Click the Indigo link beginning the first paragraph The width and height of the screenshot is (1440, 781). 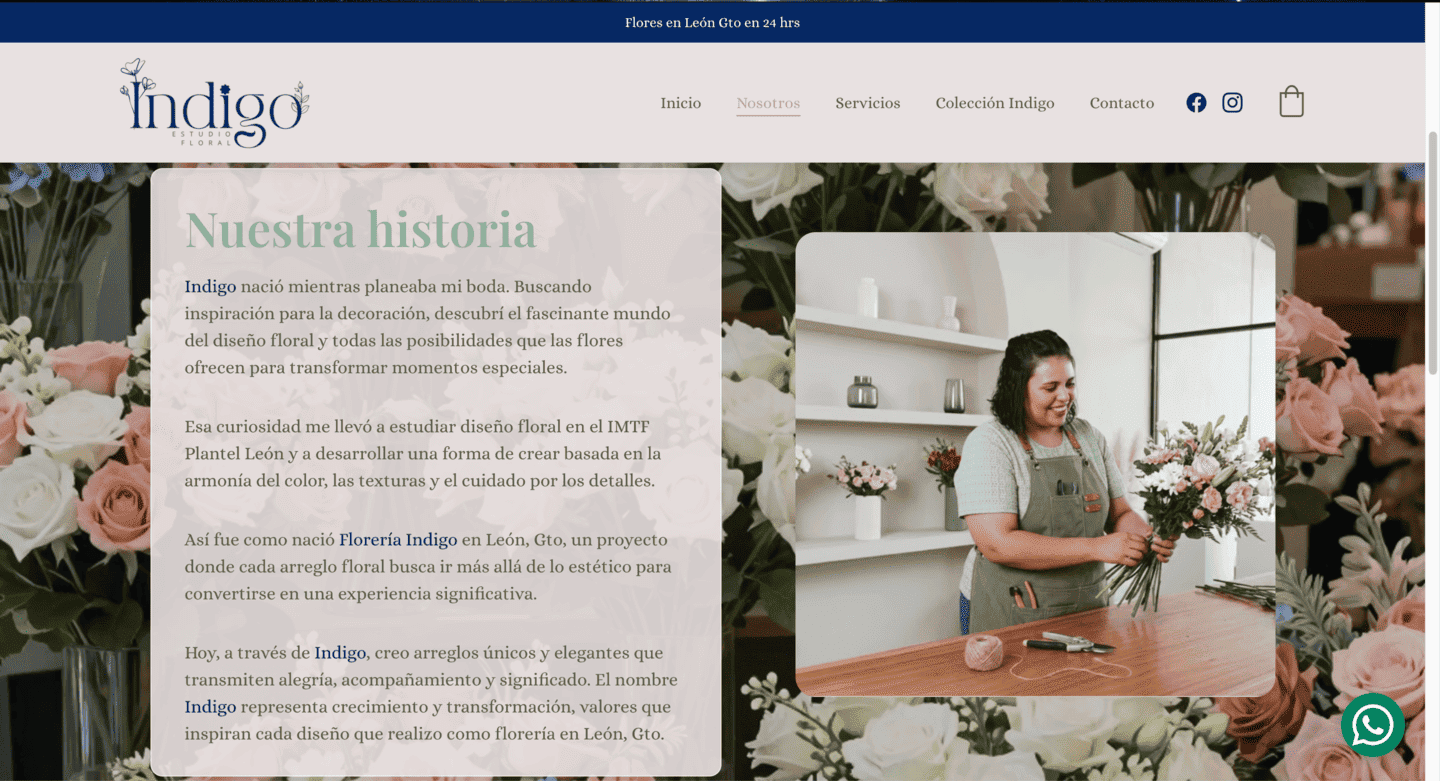coord(210,287)
